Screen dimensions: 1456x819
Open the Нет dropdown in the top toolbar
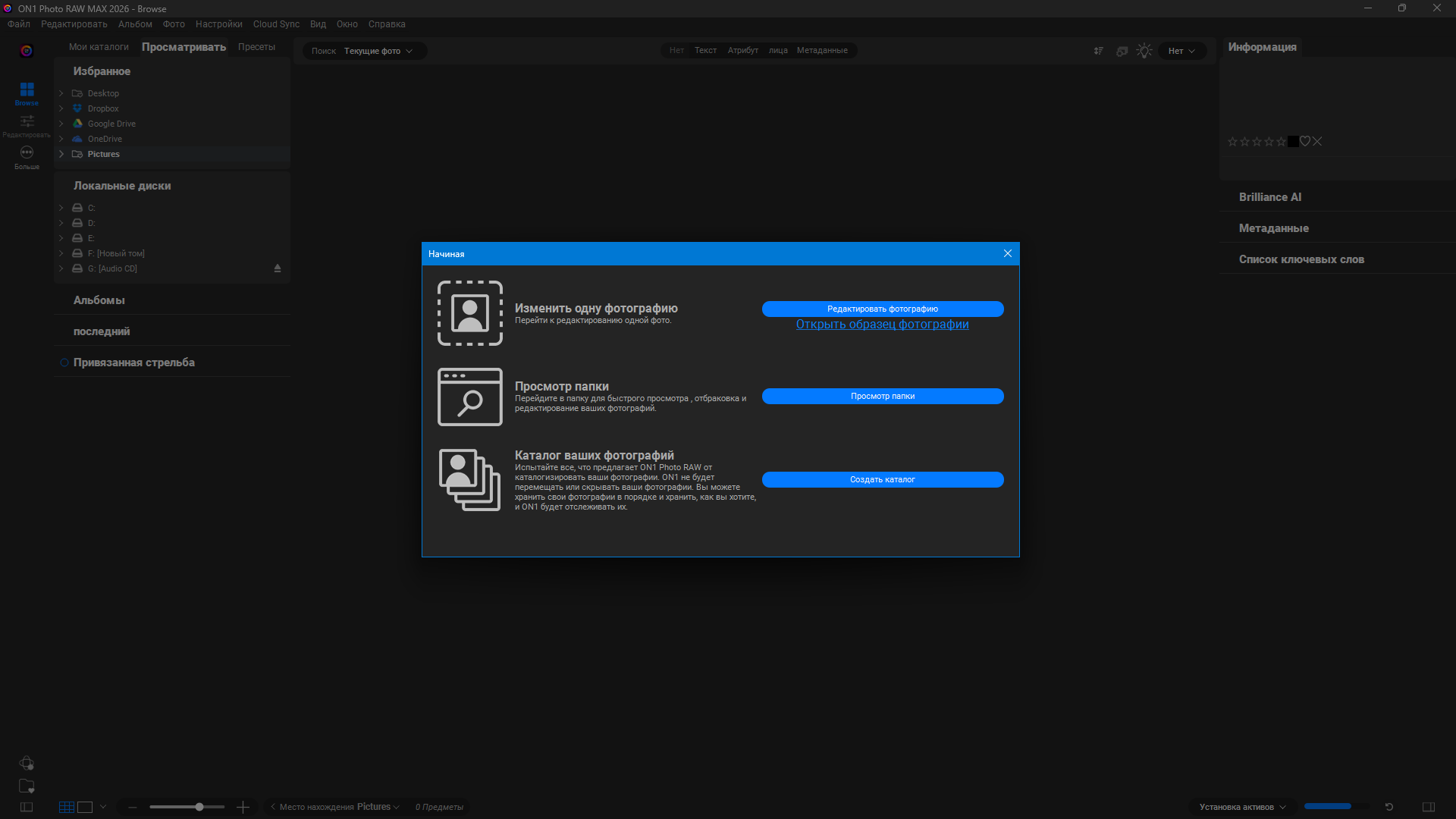point(1181,51)
